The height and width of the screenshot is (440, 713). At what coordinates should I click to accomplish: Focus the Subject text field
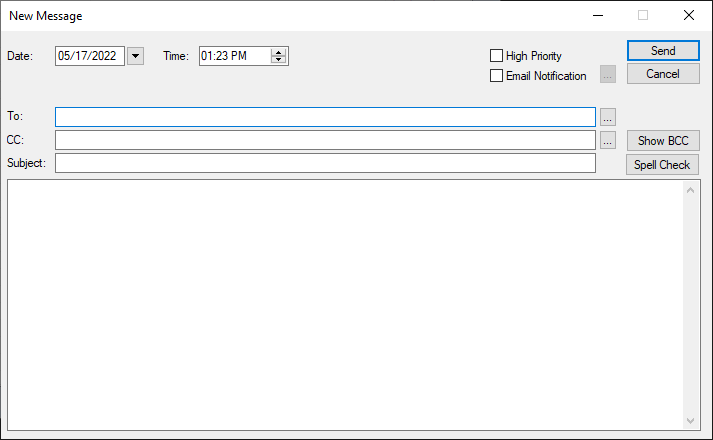point(325,163)
